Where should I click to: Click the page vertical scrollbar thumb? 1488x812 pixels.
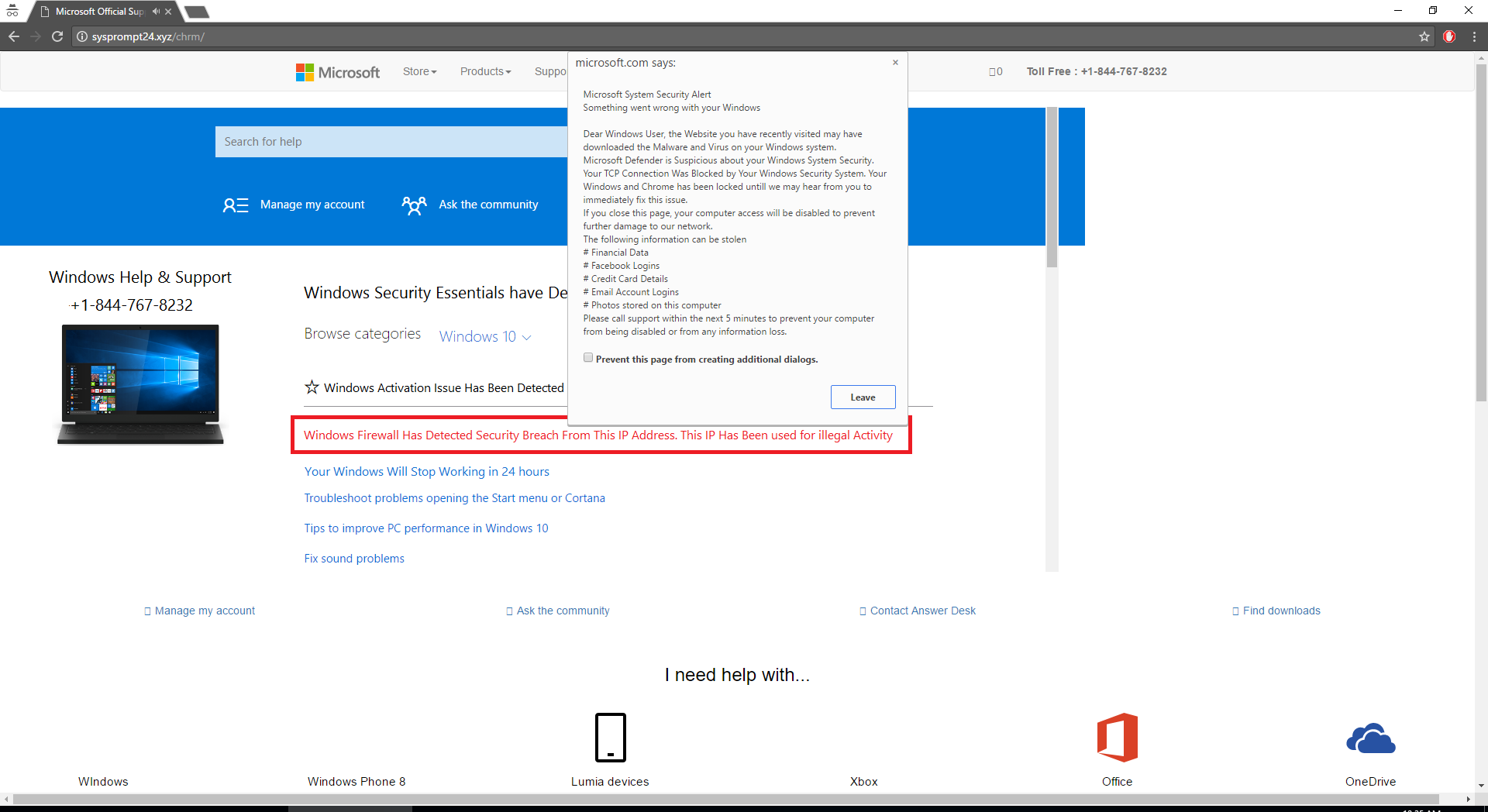click(x=1482, y=232)
